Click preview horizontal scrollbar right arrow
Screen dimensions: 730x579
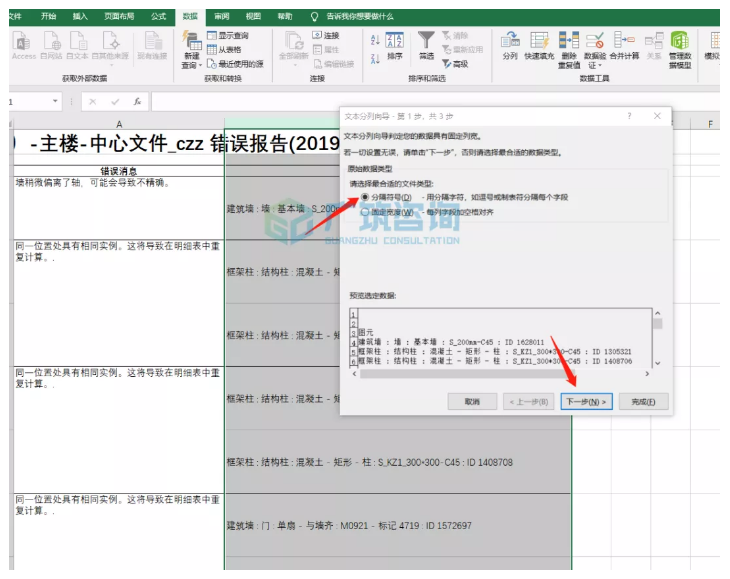pos(647,374)
